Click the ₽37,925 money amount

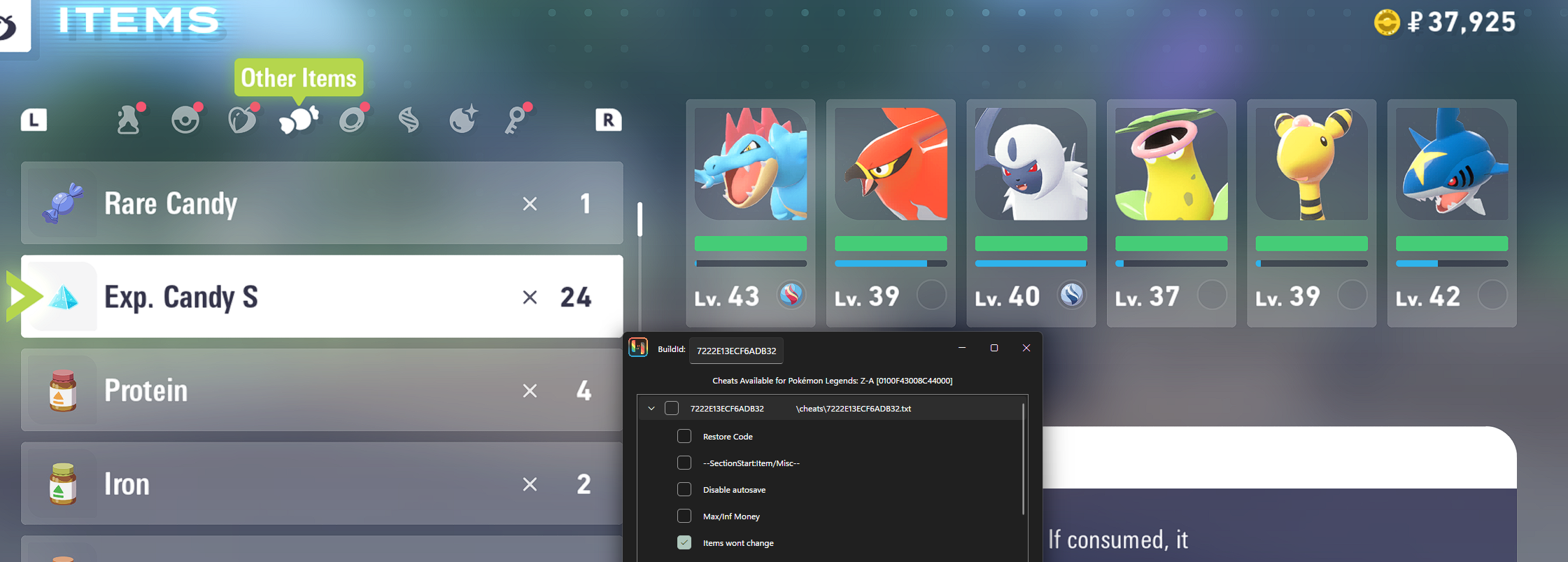[x=1462, y=22]
